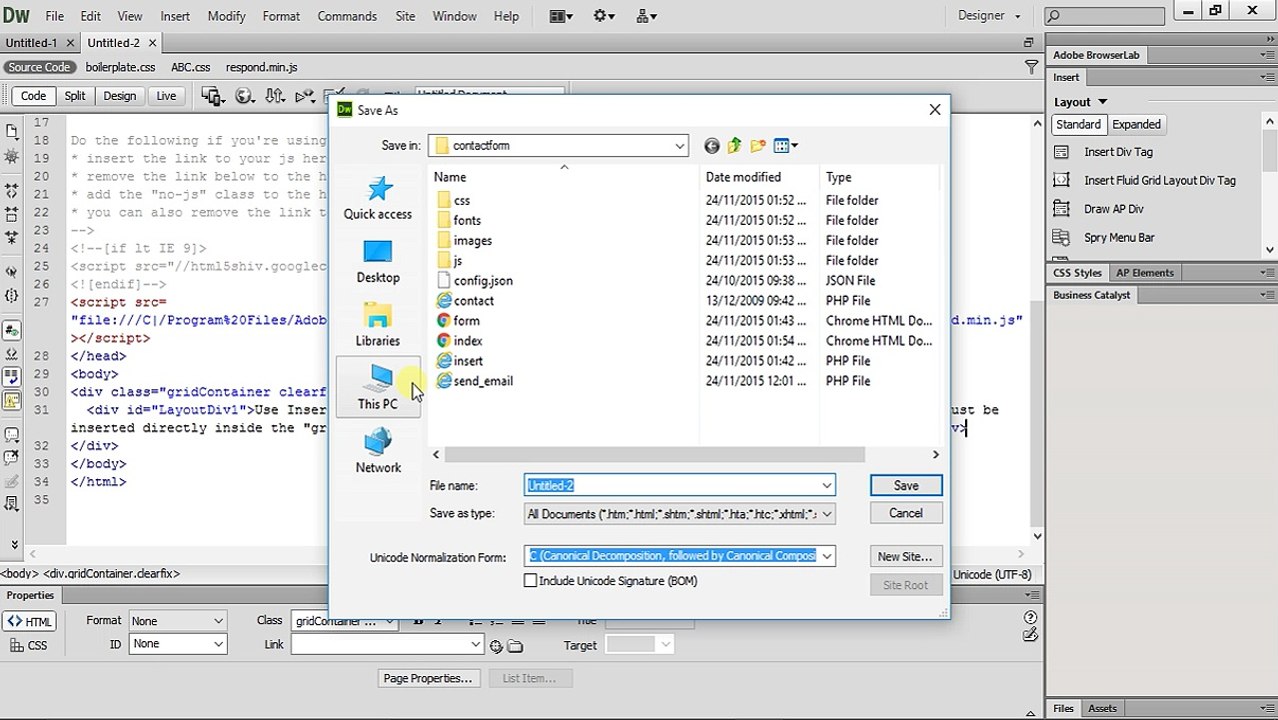Open View Menu icon in Save As dialog
The image size is (1278, 720).
click(x=786, y=146)
